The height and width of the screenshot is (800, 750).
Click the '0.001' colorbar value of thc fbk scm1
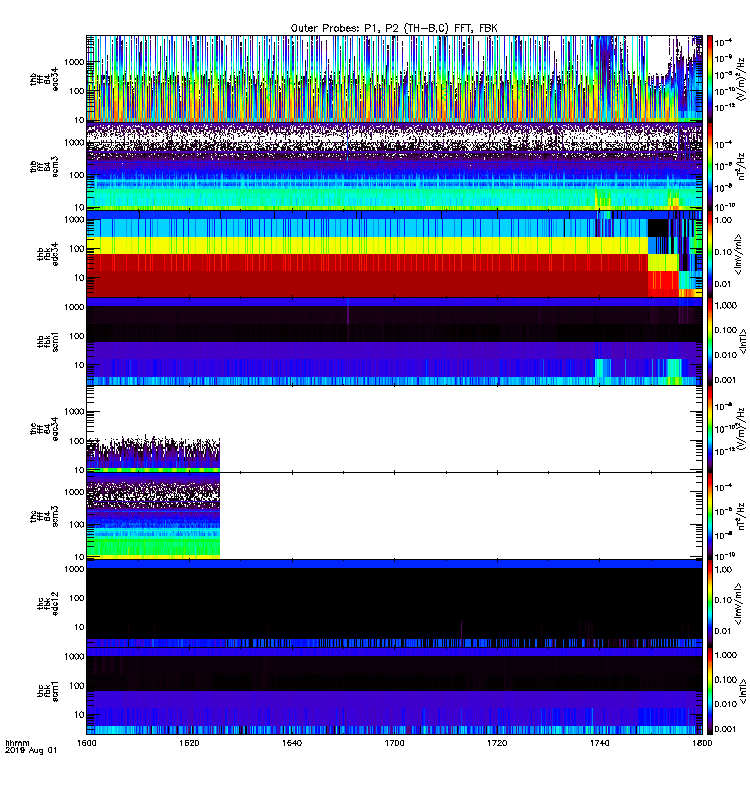pyautogui.click(x=726, y=729)
